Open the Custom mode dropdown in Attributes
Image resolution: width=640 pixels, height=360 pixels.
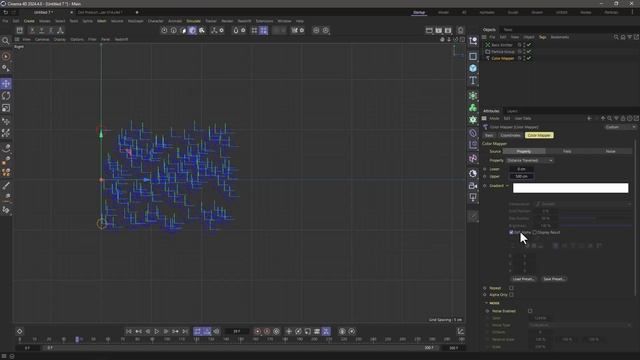[x=620, y=127]
